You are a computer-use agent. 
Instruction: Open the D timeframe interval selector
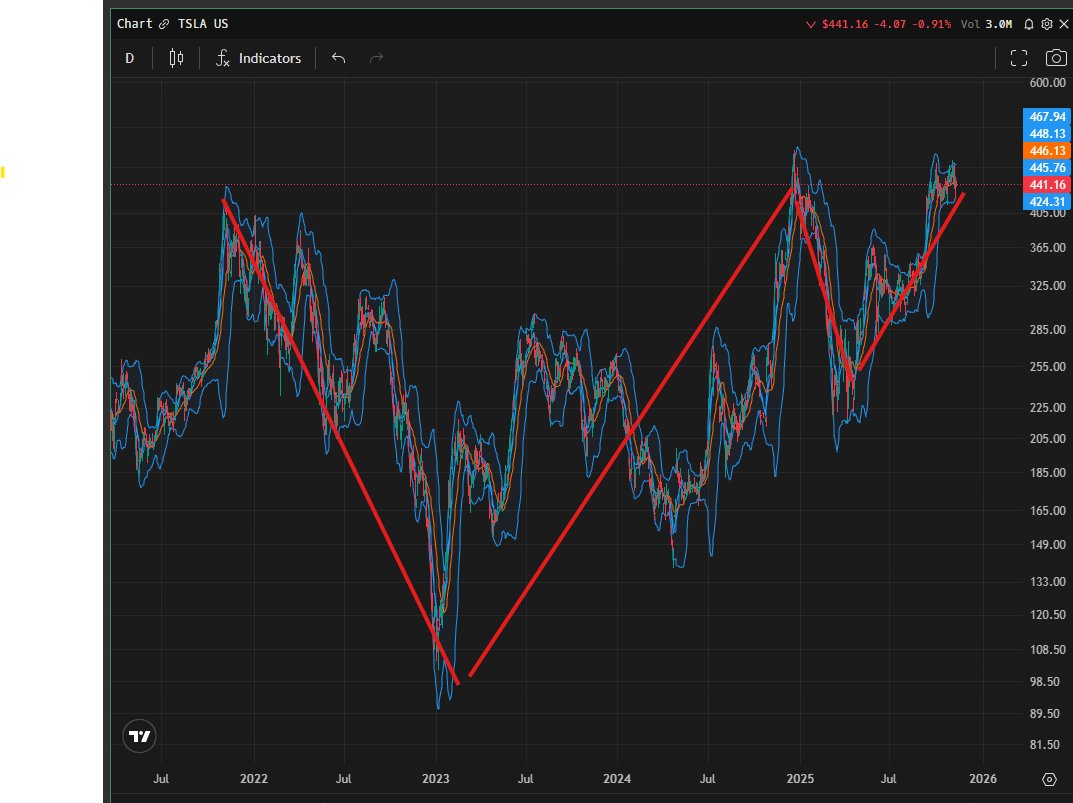point(129,58)
